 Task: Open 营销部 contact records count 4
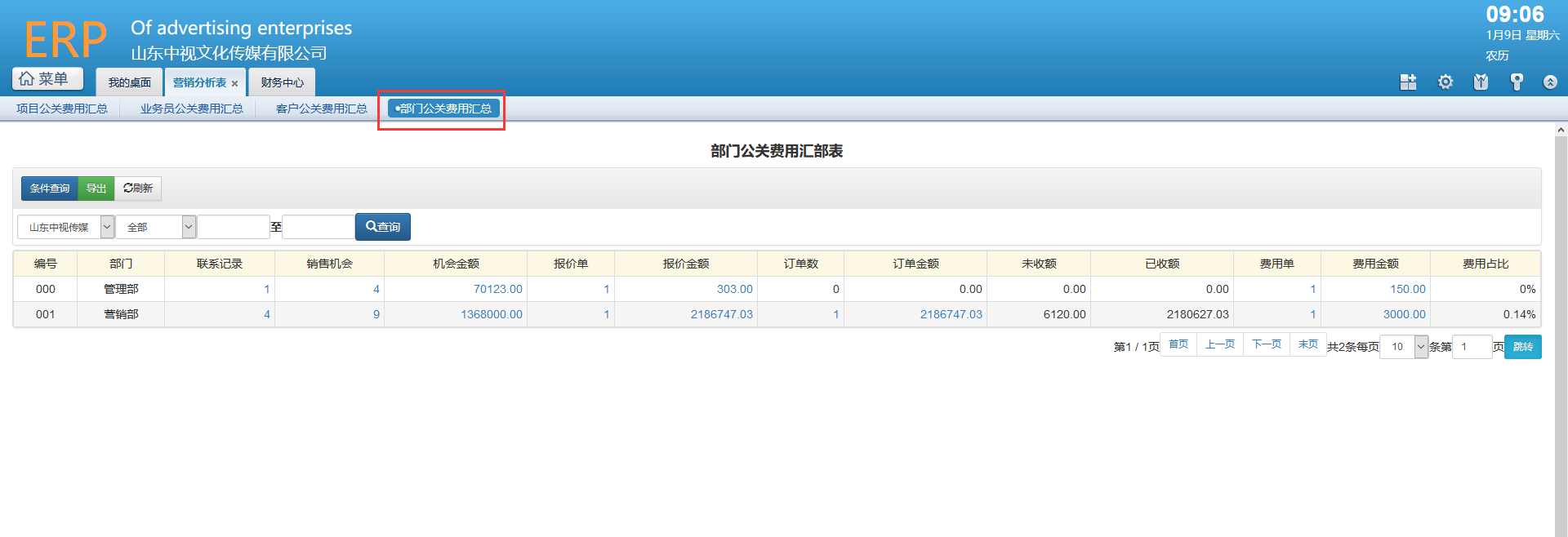point(267,314)
